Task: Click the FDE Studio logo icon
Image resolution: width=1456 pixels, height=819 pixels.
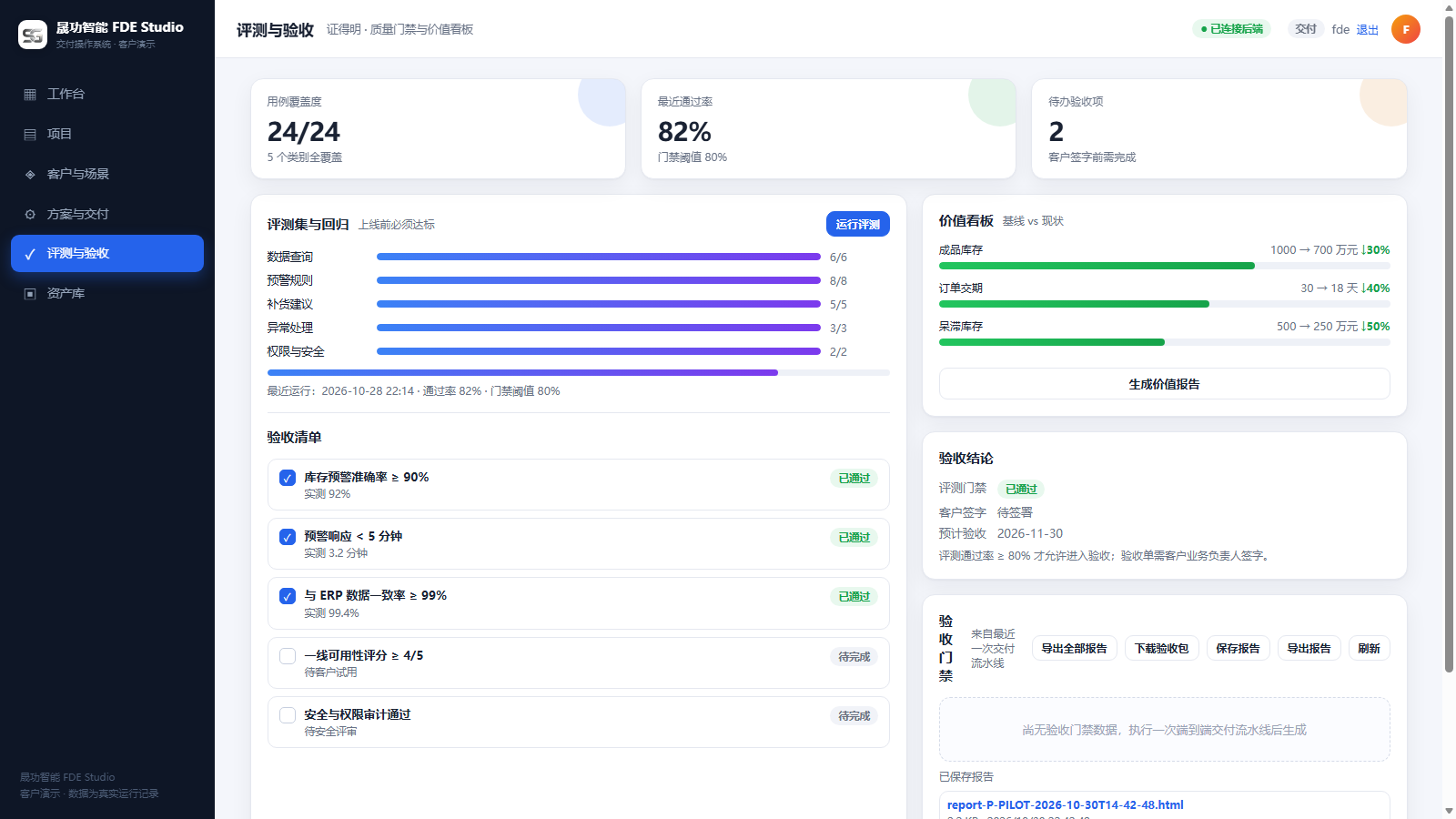Action: [x=33, y=35]
